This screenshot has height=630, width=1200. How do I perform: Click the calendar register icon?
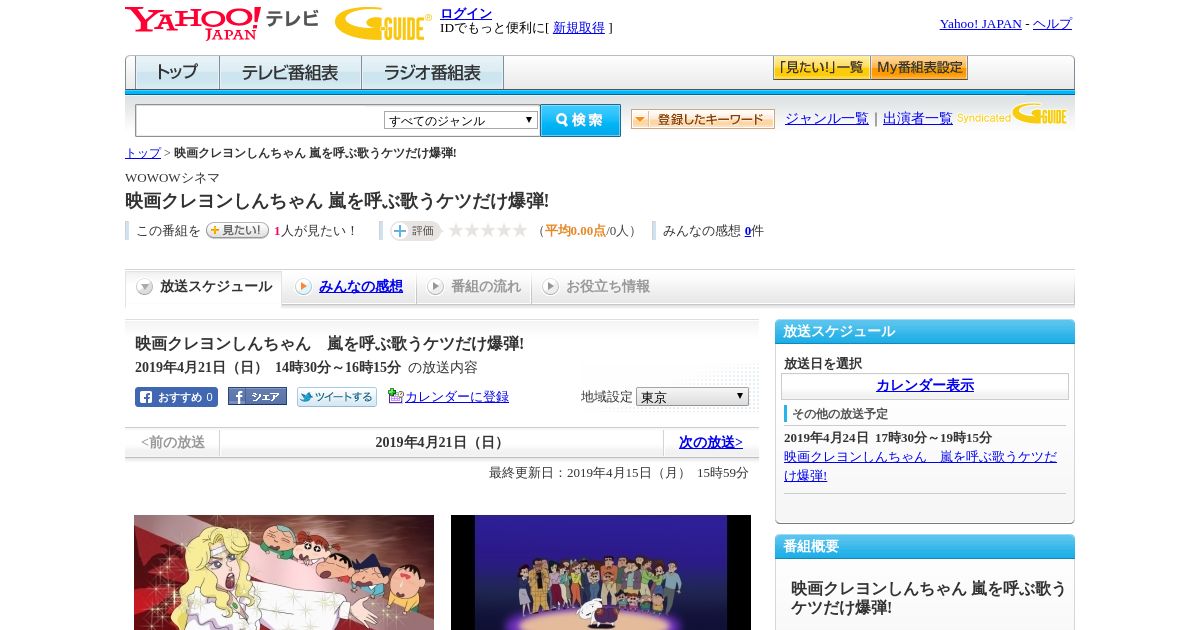395,396
